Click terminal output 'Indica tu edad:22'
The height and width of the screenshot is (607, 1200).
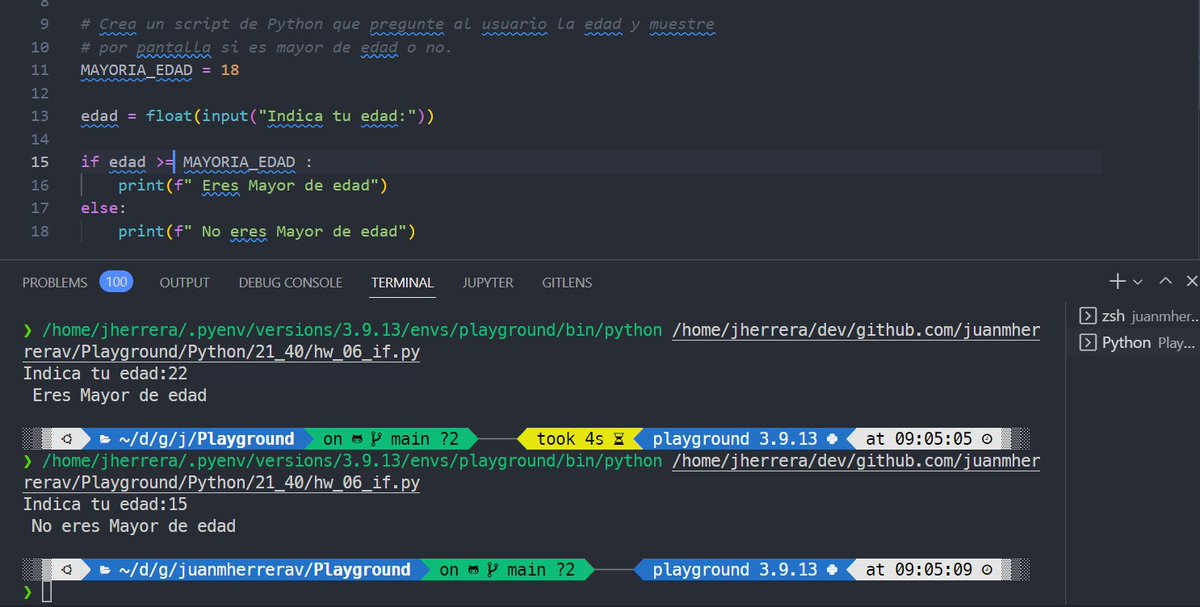pos(105,373)
